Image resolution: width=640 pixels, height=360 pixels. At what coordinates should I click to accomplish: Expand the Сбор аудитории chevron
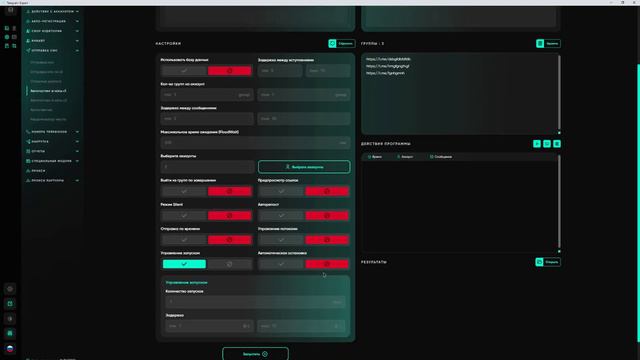[77, 31]
